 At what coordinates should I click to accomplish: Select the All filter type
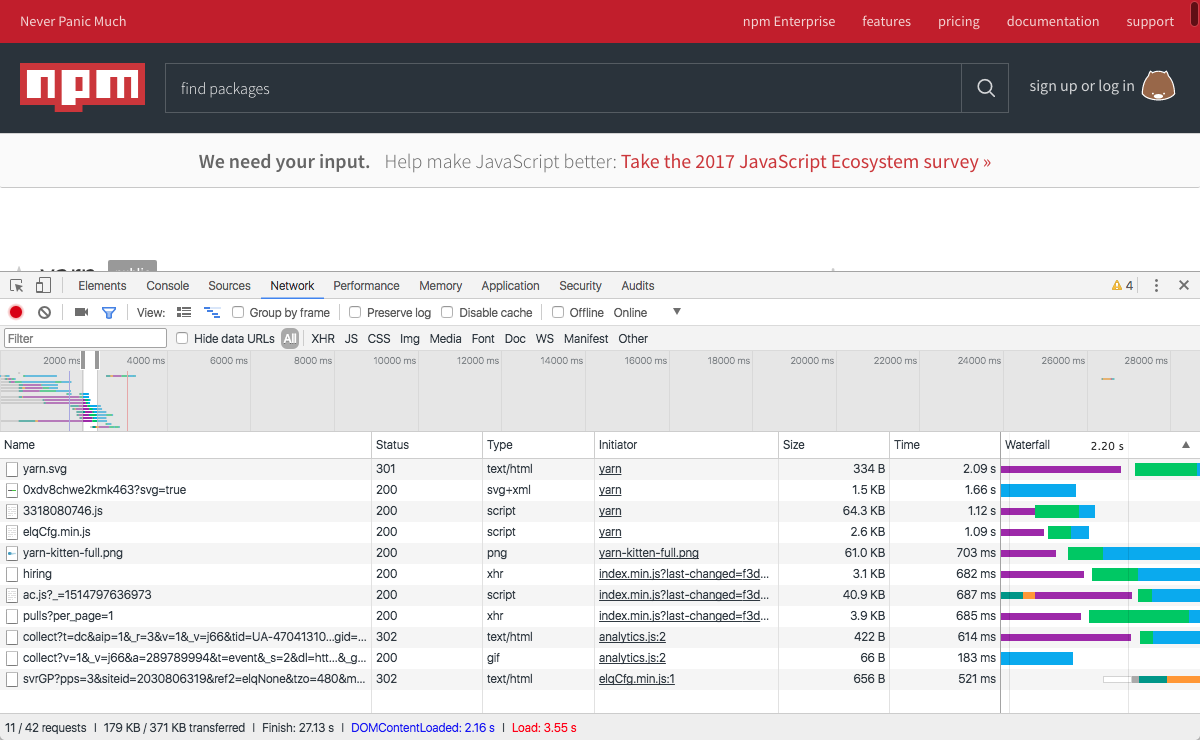tap(290, 339)
